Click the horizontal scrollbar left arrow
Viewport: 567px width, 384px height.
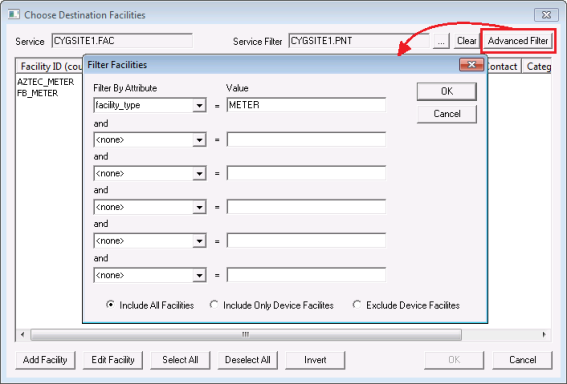22,334
